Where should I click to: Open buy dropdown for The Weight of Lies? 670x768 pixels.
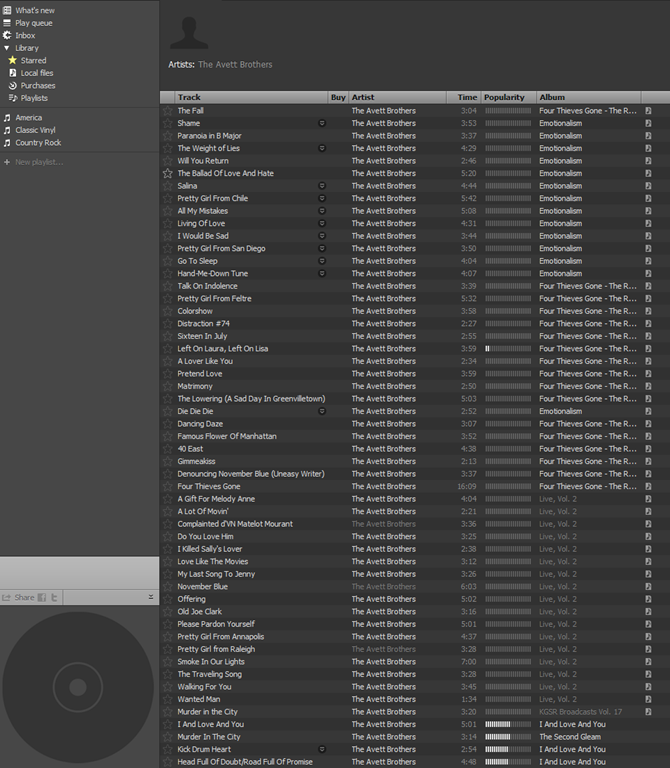pos(322,148)
